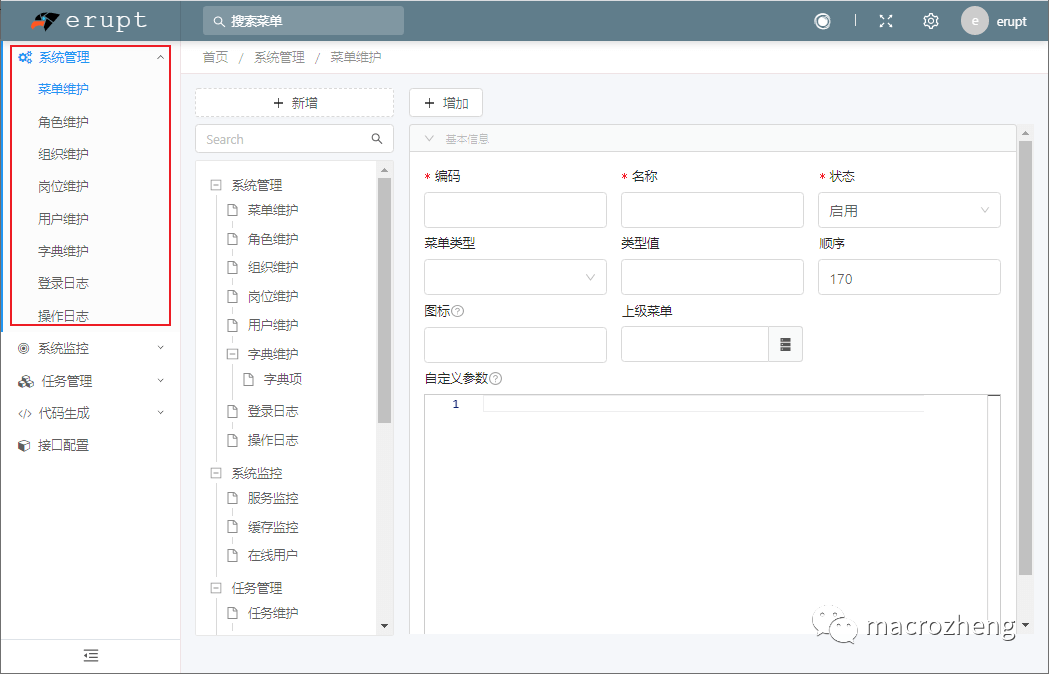Select 用户维护 in the menu tree
Screen dimensions: 1049x674
[273, 325]
